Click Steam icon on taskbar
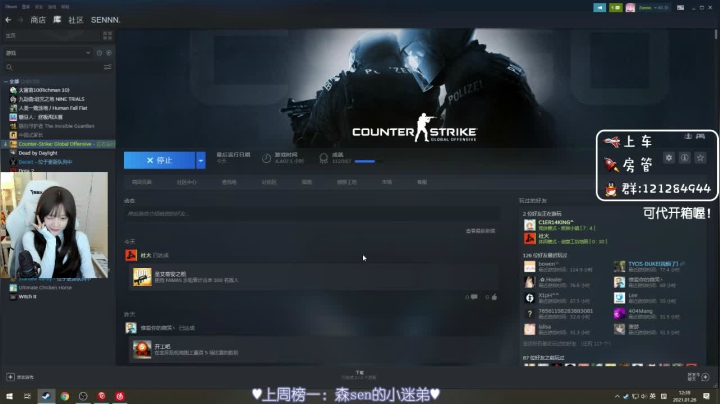 pyautogui.click(x=46, y=396)
